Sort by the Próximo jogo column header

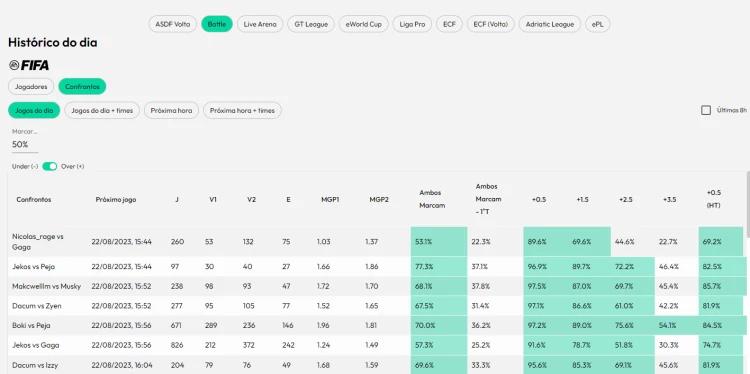click(x=116, y=199)
